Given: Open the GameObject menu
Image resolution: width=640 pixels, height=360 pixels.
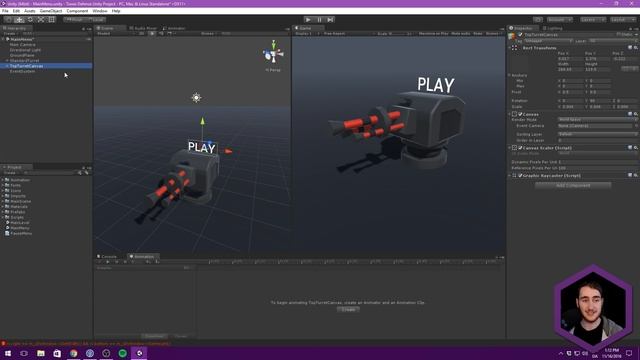Looking at the screenshot, I should click(51, 11).
